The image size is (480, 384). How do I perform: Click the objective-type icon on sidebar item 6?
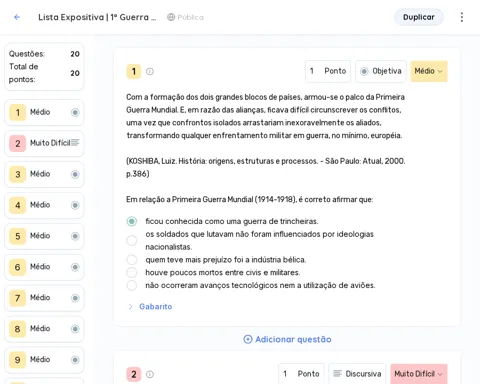(75, 267)
